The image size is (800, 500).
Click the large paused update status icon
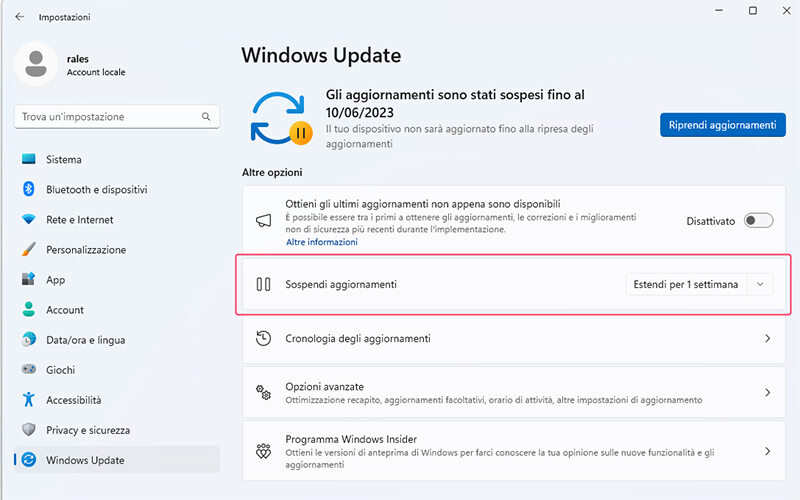(x=281, y=119)
